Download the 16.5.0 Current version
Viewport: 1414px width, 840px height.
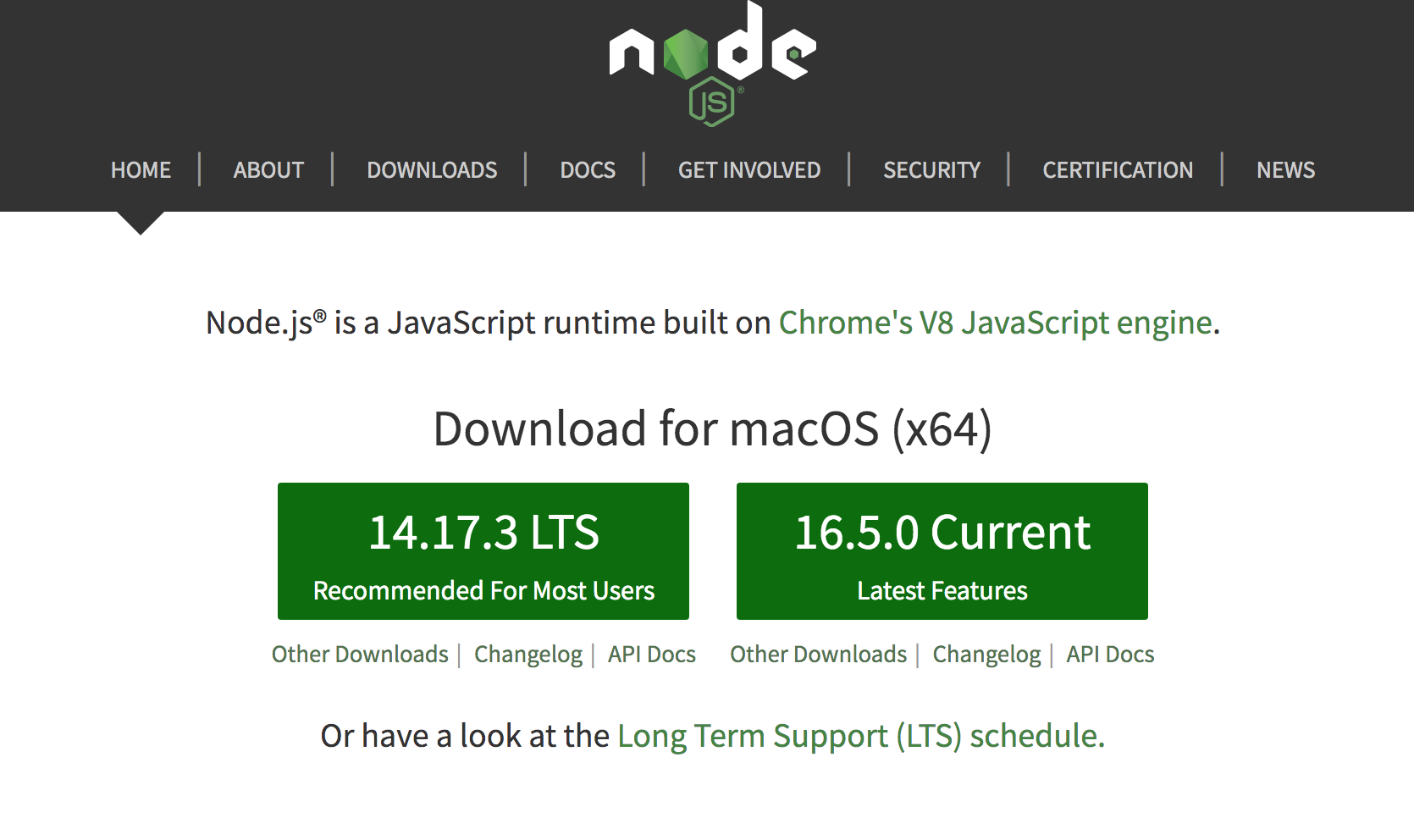tap(942, 551)
